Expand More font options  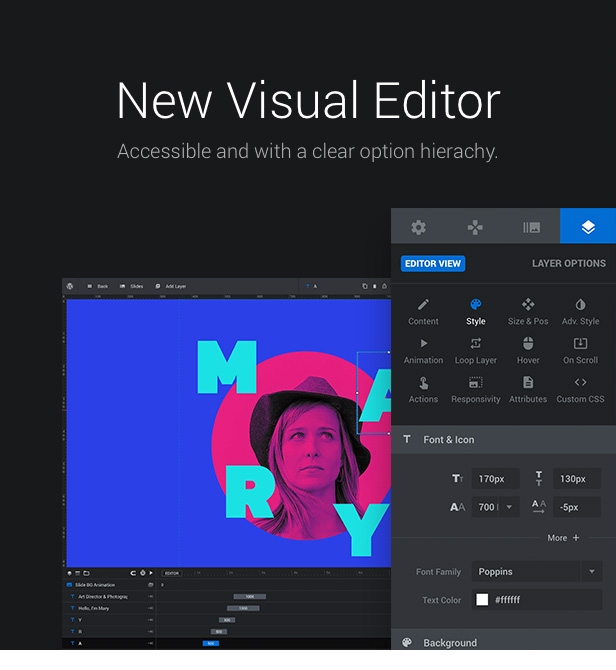(x=563, y=538)
